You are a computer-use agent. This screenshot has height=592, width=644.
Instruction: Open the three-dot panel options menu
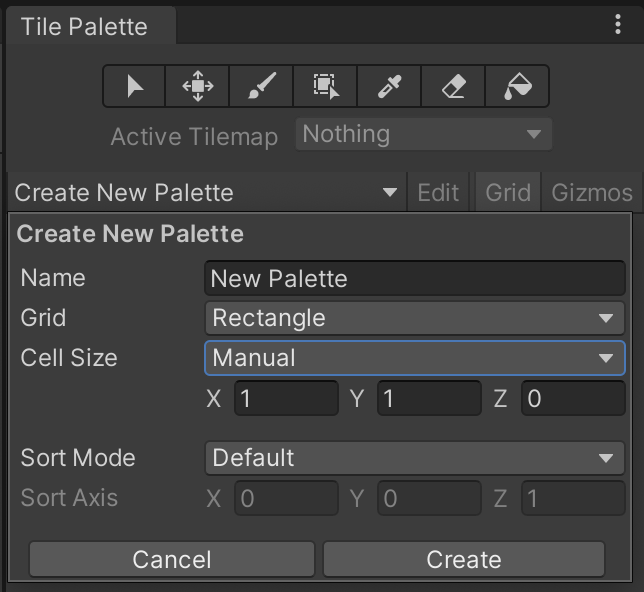click(x=618, y=25)
